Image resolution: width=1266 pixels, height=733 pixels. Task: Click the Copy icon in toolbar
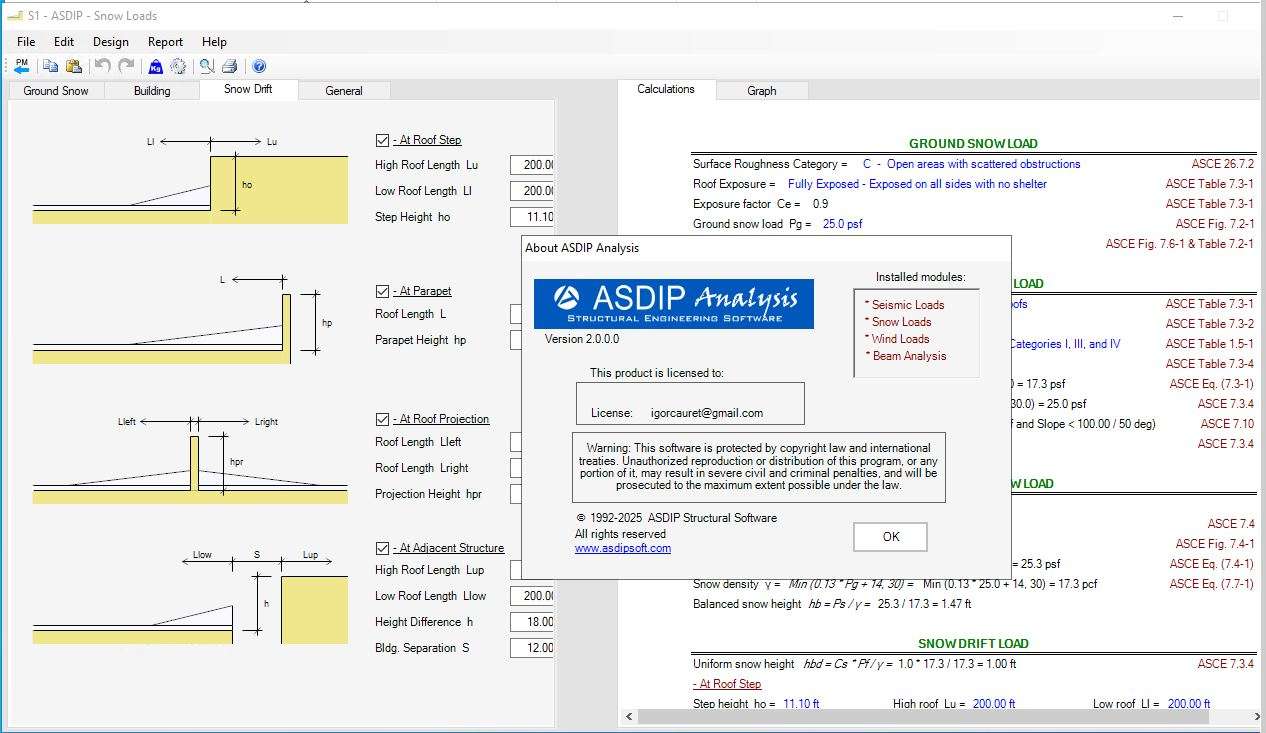click(50, 66)
